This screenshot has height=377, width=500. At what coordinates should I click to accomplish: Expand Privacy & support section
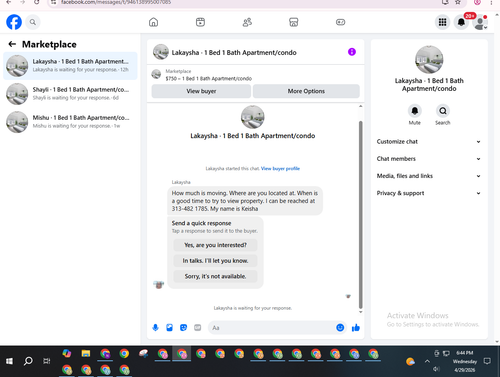point(429,193)
